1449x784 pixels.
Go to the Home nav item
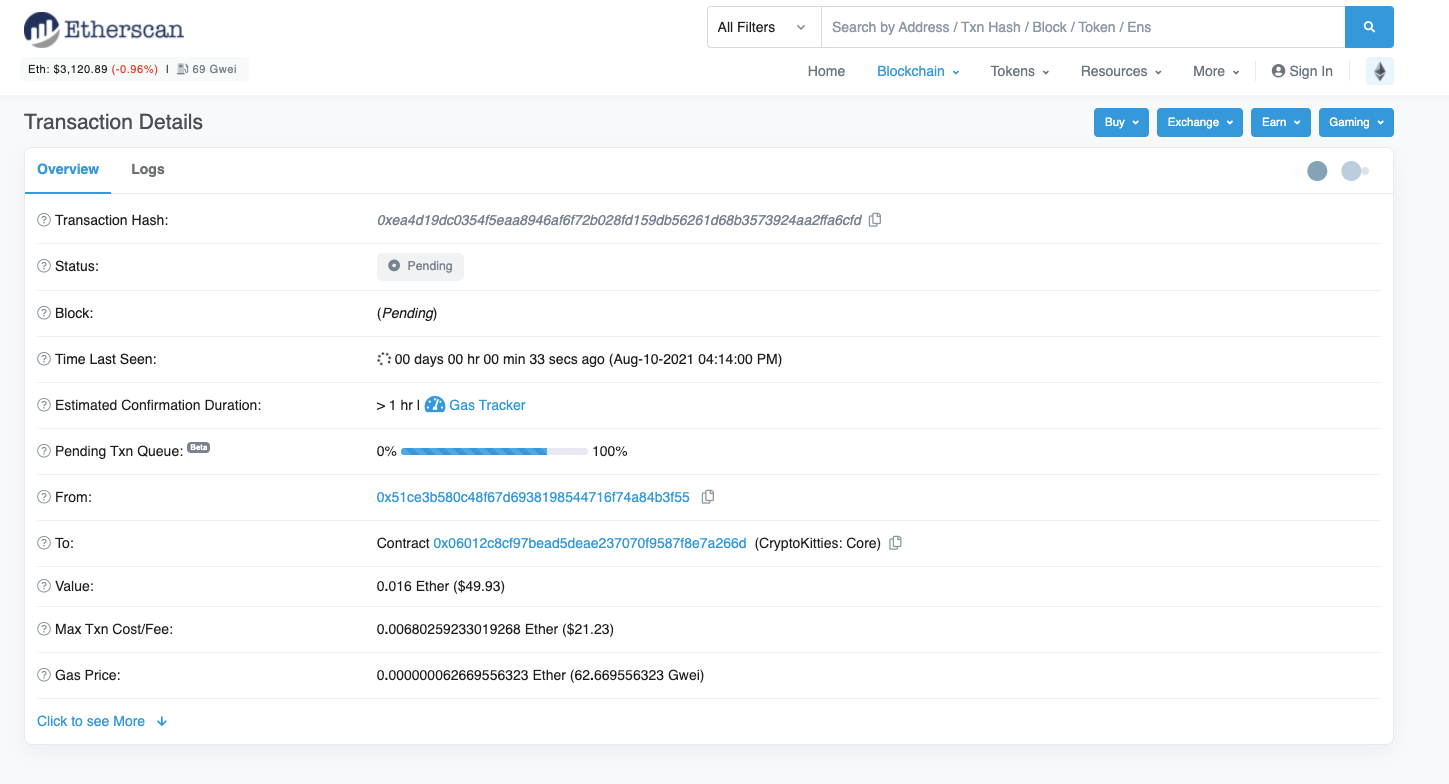[x=826, y=71]
